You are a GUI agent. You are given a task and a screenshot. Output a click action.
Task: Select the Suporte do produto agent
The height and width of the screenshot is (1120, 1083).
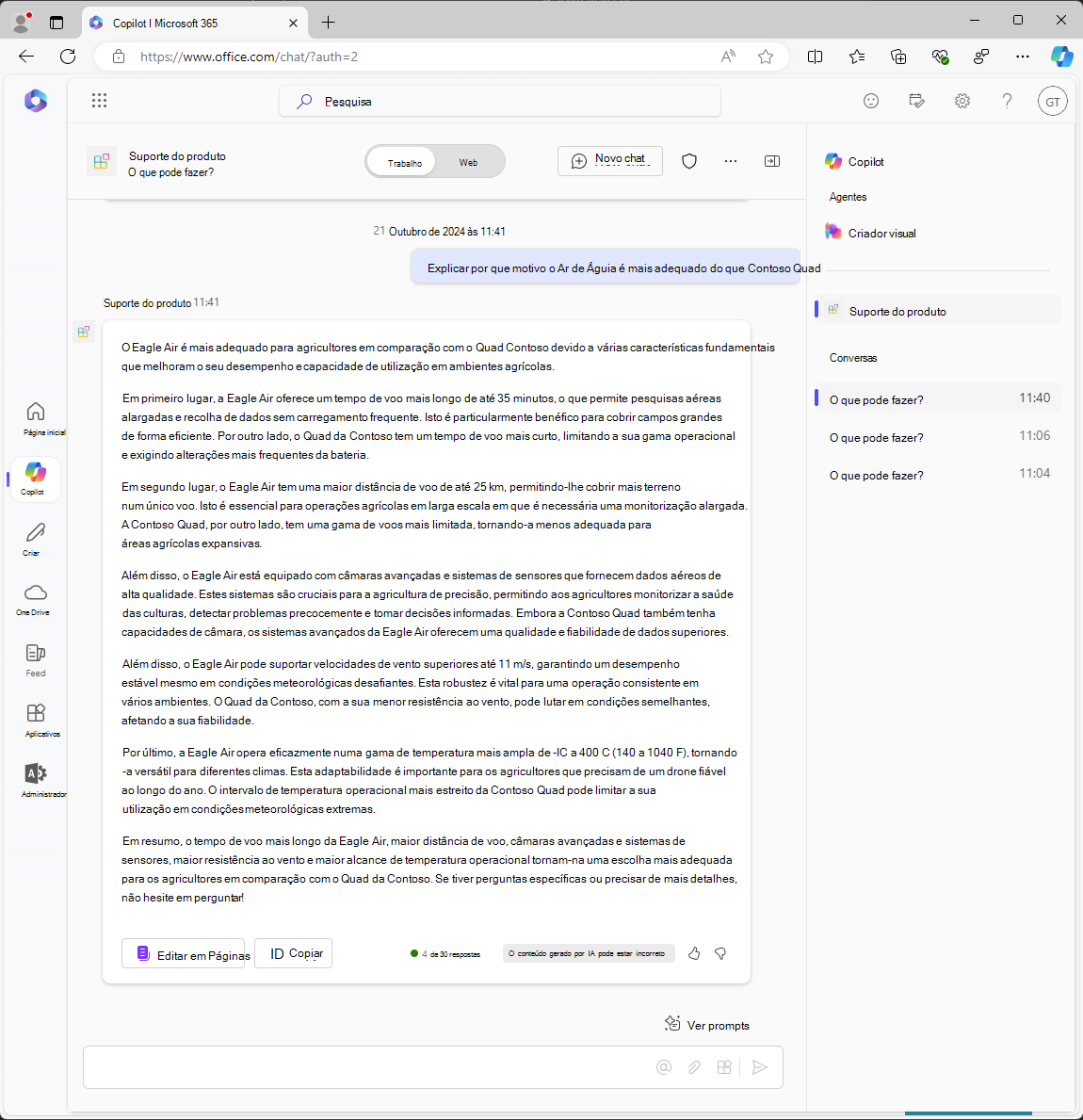pos(937,311)
